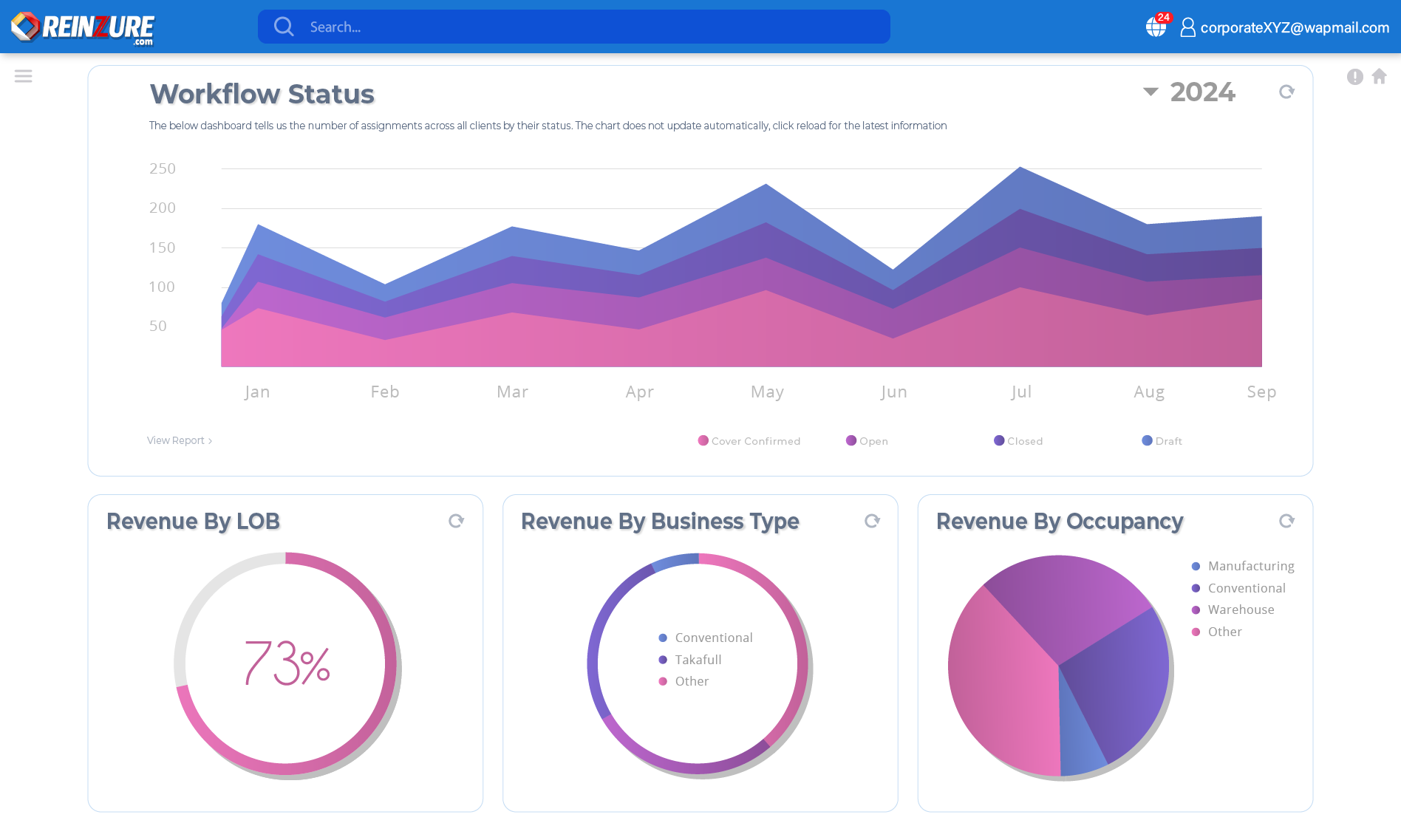Screen dimensions: 1401x840
Task: Reload the Workflow Status chart
Action: 1286,92
